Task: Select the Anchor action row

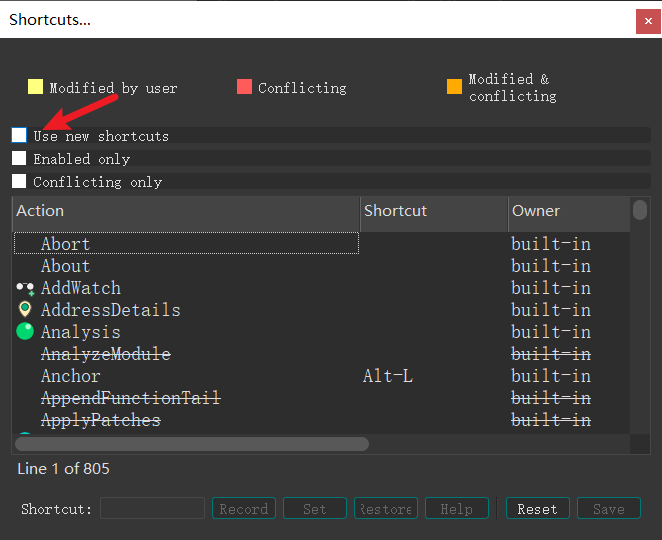Action: click(70, 376)
